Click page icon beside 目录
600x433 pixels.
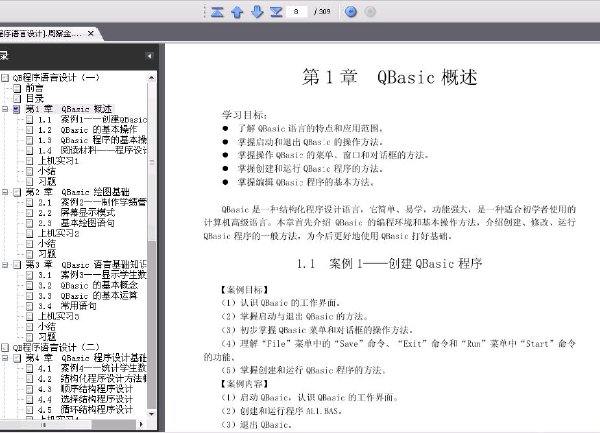coord(17,99)
